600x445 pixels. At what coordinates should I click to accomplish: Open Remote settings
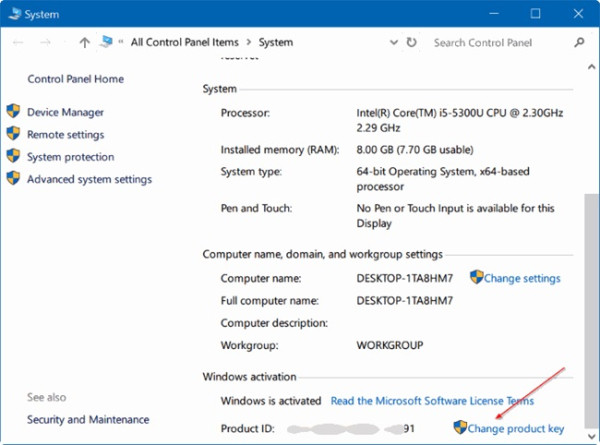pyautogui.click(x=66, y=135)
